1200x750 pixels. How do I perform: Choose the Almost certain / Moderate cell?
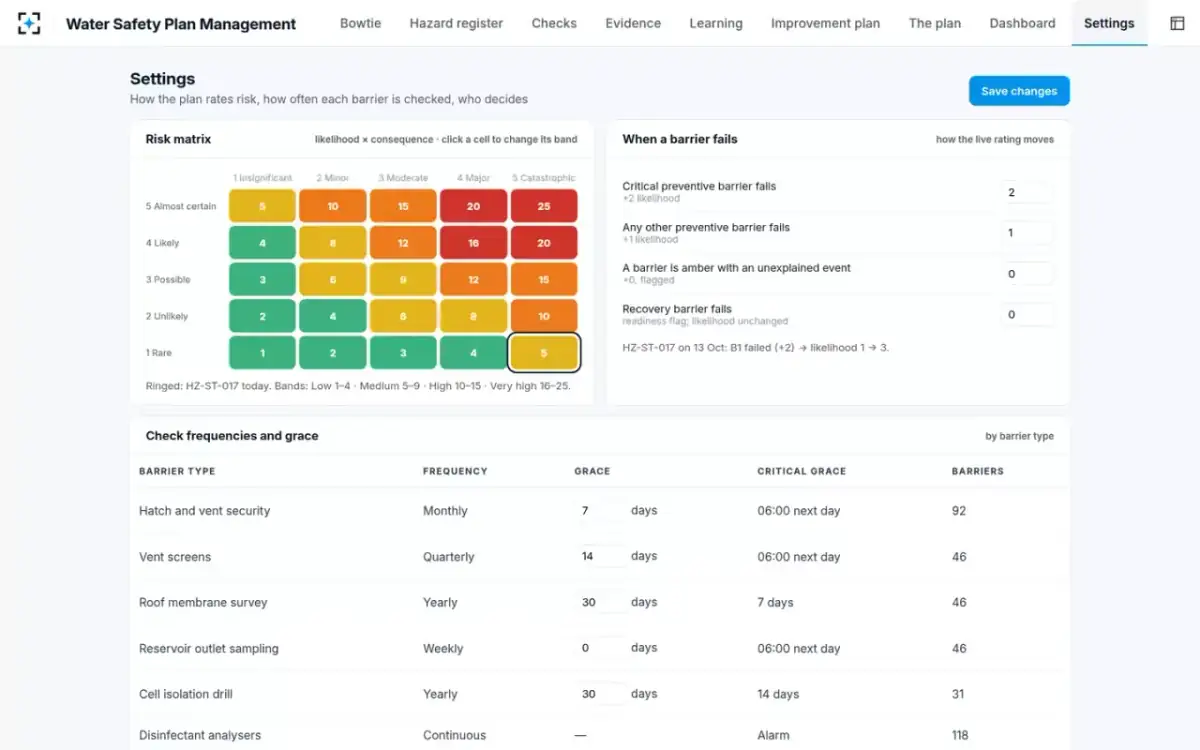coord(403,206)
